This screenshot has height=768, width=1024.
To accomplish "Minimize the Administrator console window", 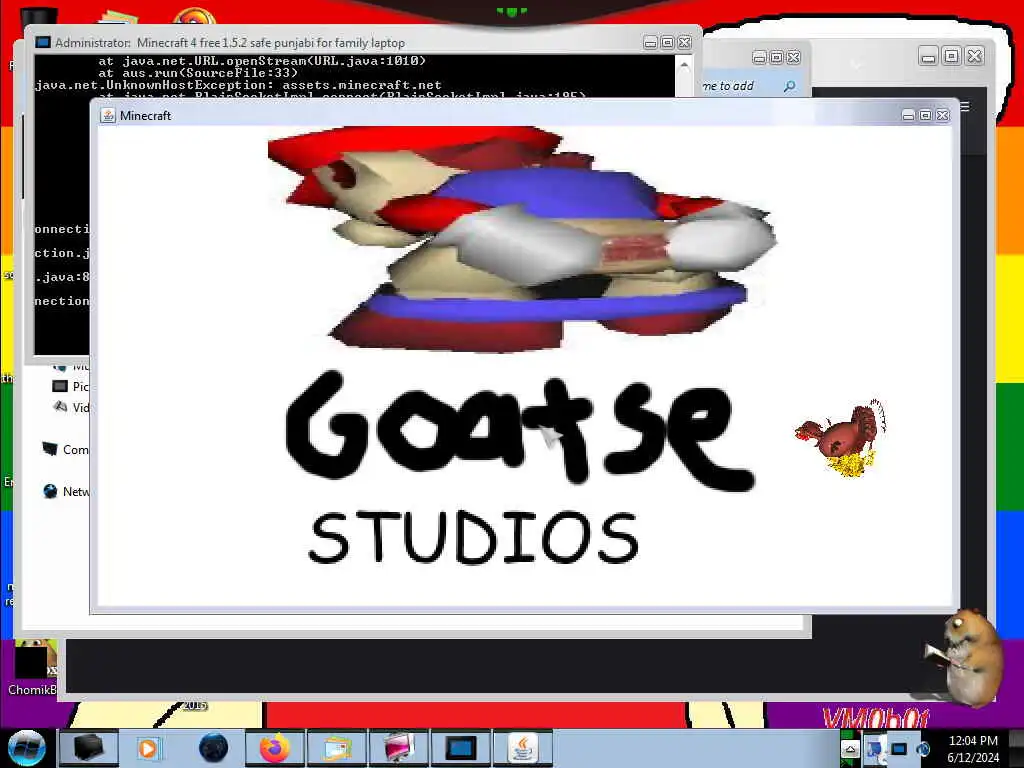I will tap(650, 42).
